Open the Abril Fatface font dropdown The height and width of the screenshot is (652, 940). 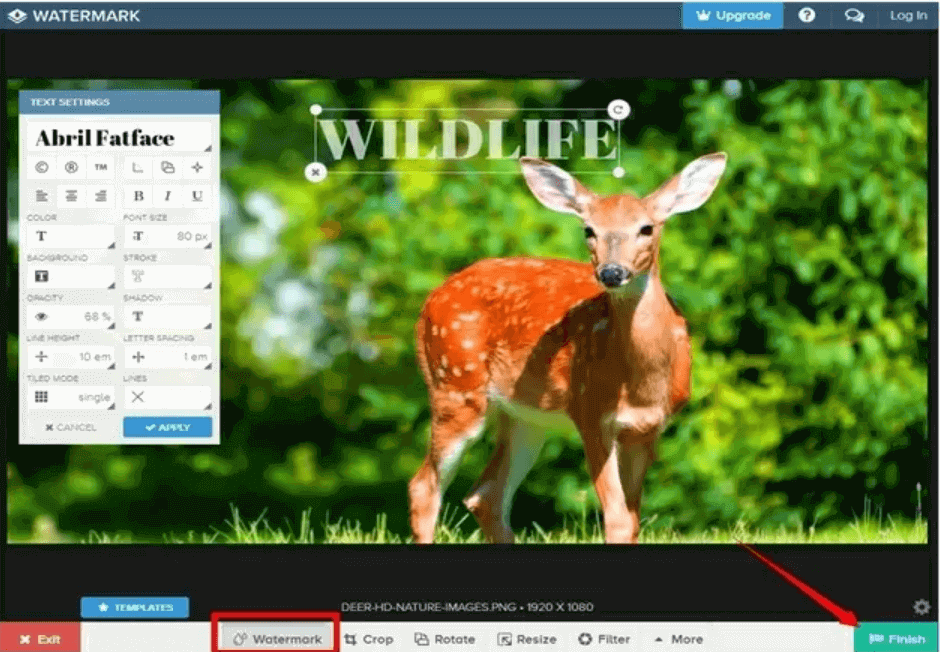[119, 137]
